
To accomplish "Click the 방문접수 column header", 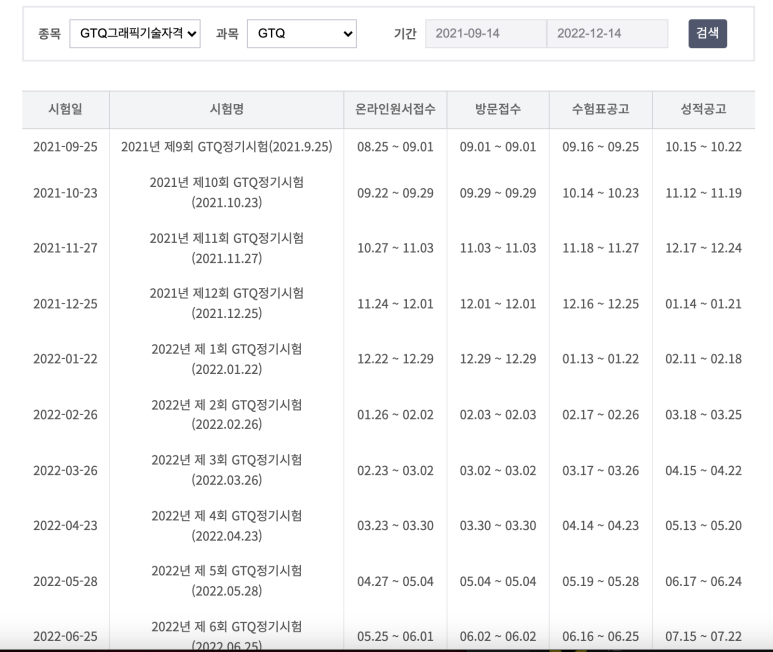I will click(x=498, y=109).
